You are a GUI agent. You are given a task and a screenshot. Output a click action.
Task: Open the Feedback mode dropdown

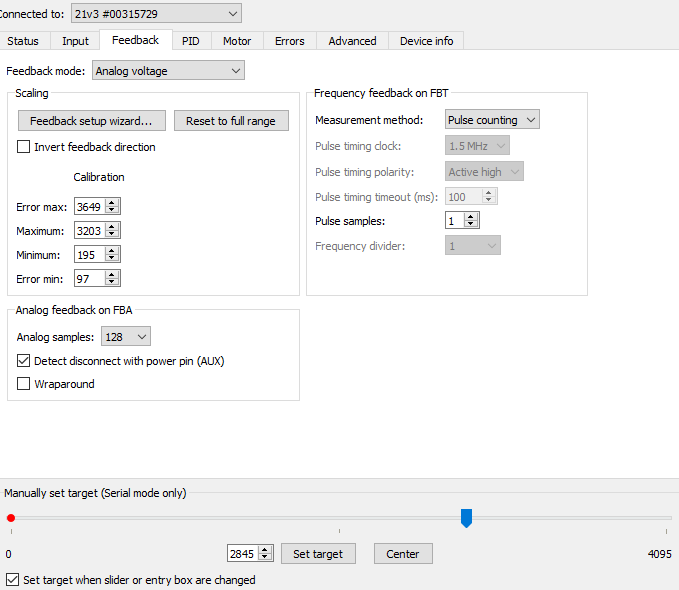tap(168, 71)
